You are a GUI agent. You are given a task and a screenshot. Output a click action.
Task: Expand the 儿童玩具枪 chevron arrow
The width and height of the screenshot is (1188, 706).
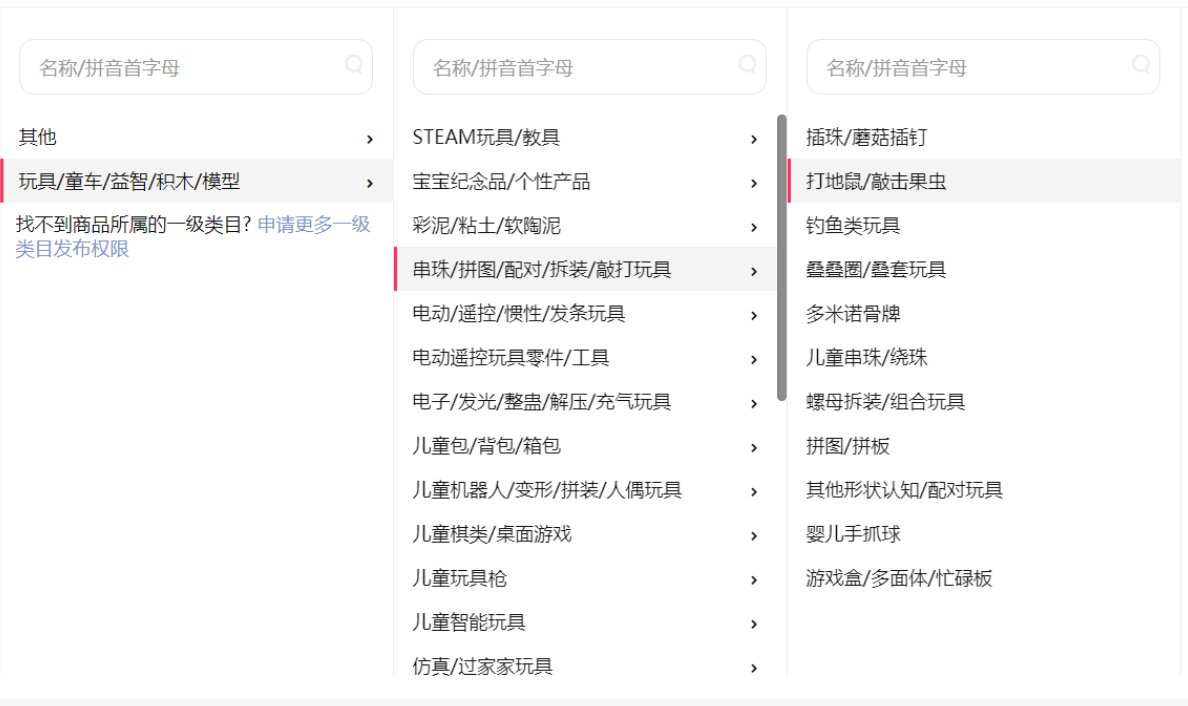[754, 580]
